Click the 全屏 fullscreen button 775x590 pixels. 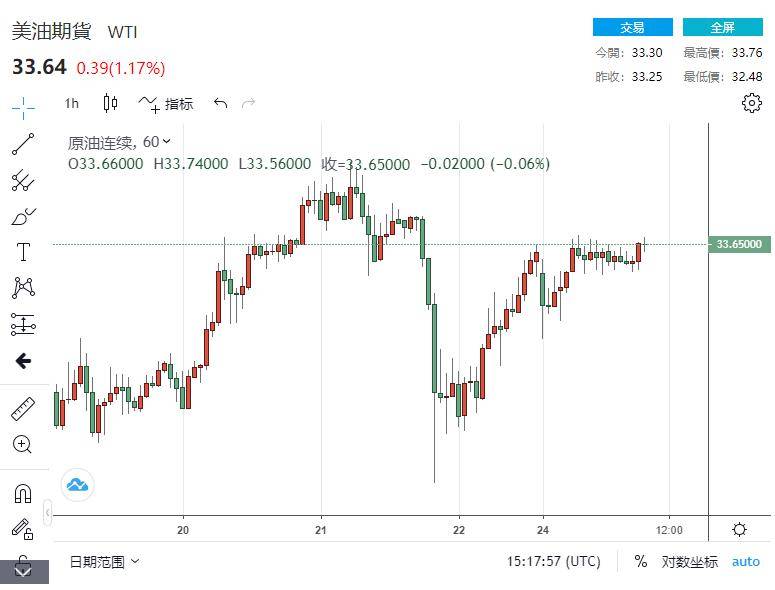722,27
